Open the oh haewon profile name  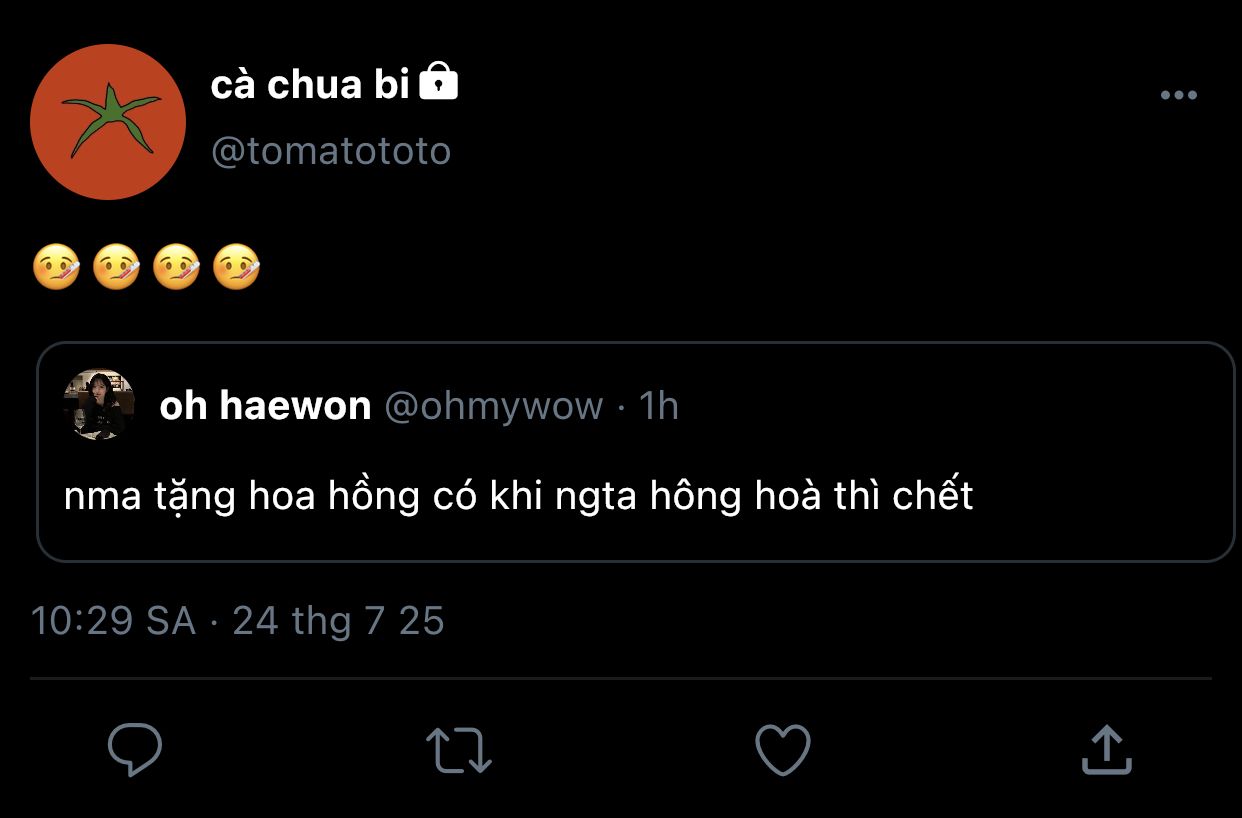click(x=265, y=406)
